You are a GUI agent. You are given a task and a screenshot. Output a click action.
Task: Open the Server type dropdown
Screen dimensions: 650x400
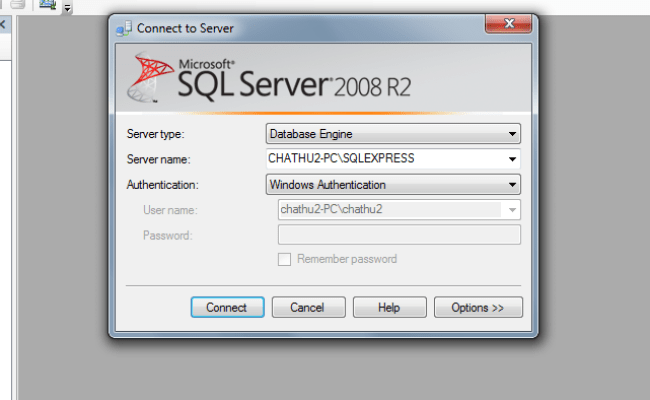(393, 134)
